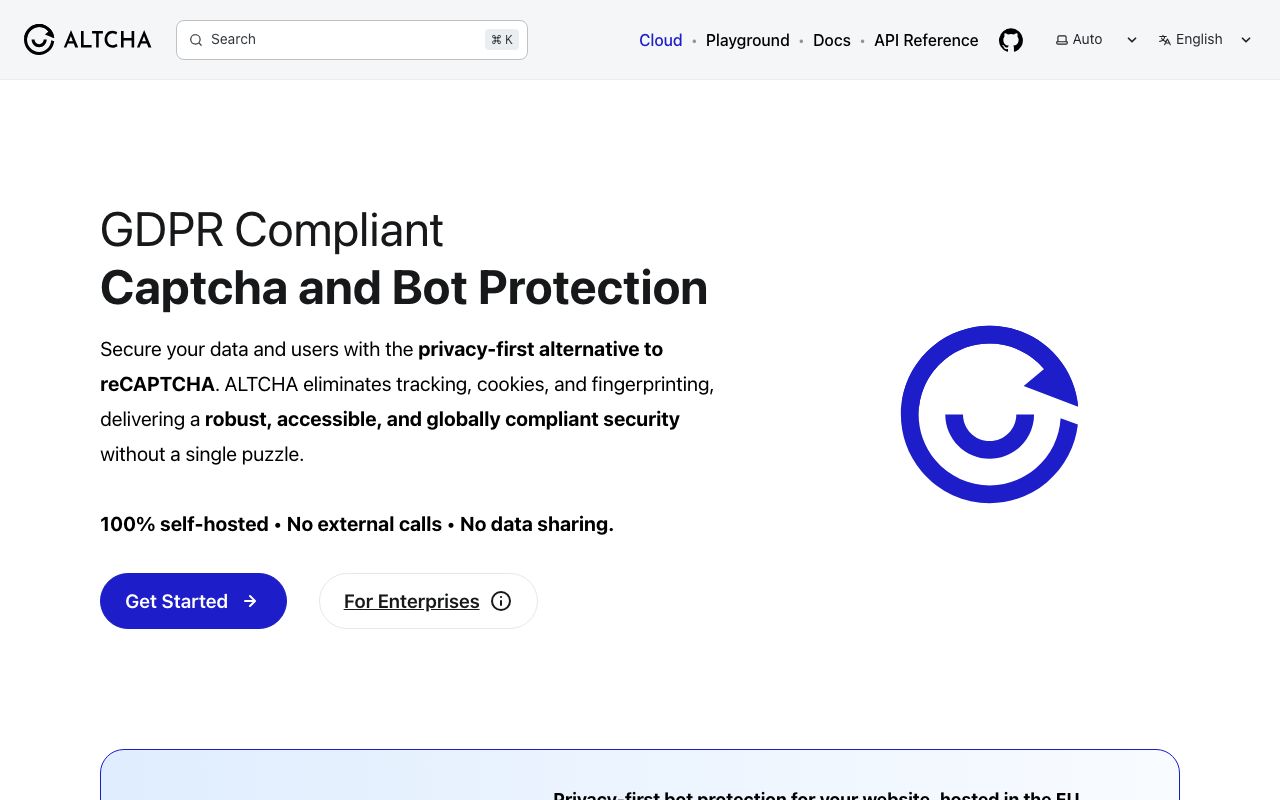This screenshot has width=1280, height=800.
Task: Click the search magnifier icon
Action: 196,40
